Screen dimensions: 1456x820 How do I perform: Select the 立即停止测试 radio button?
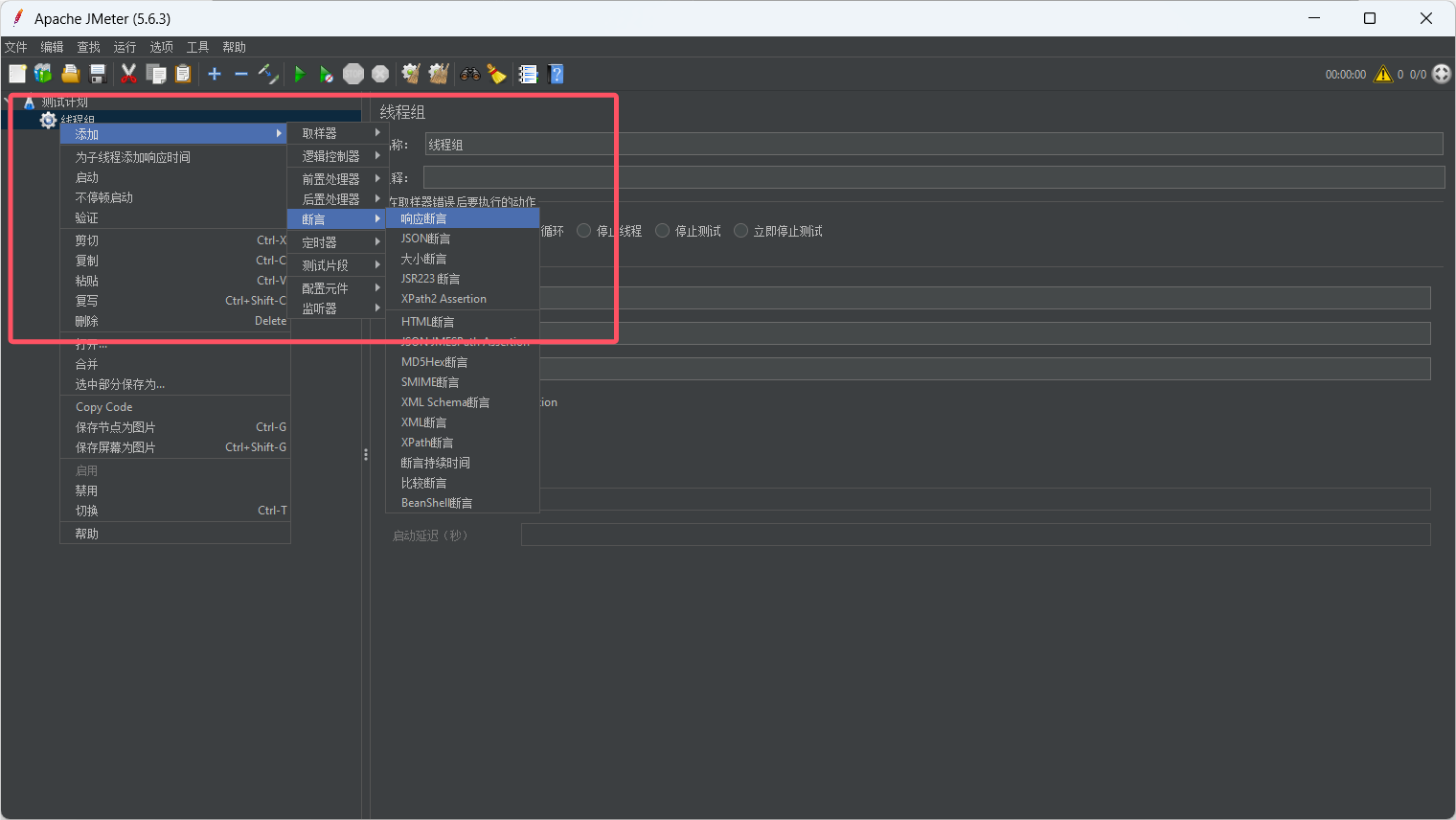pyautogui.click(x=740, y=231)
